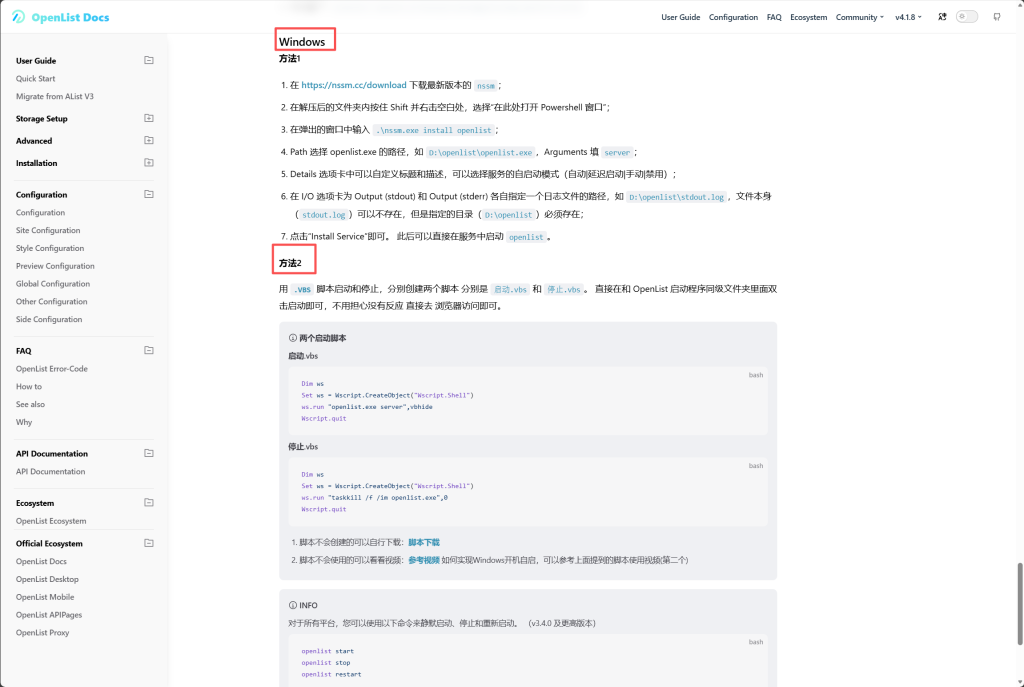Open the language translation switcher icon
The image size is (1024, 687).
click(x=941, y=17)
